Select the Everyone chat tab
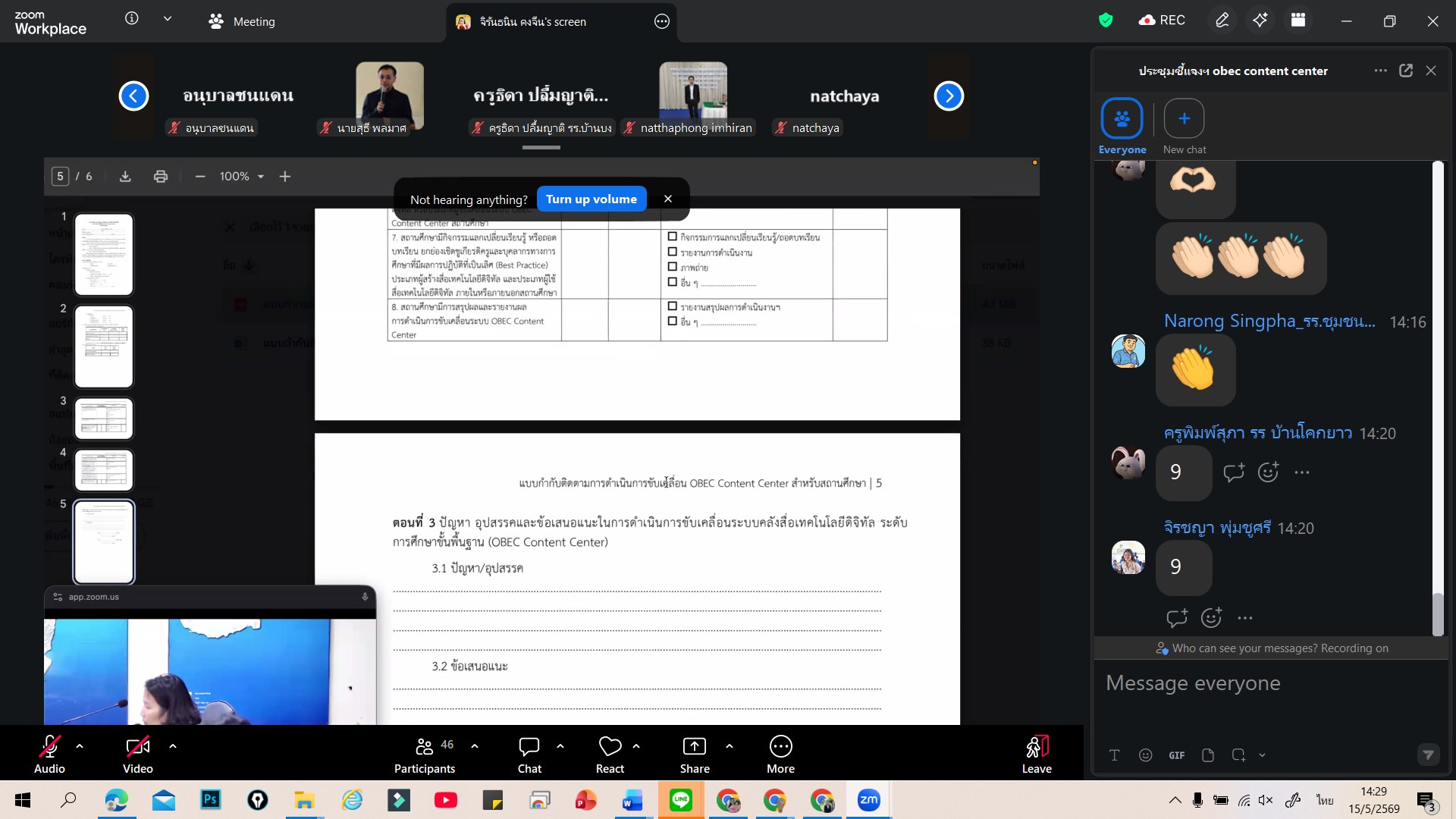This screenshot has width=1456, height=819. click(x=1122, y=127)
